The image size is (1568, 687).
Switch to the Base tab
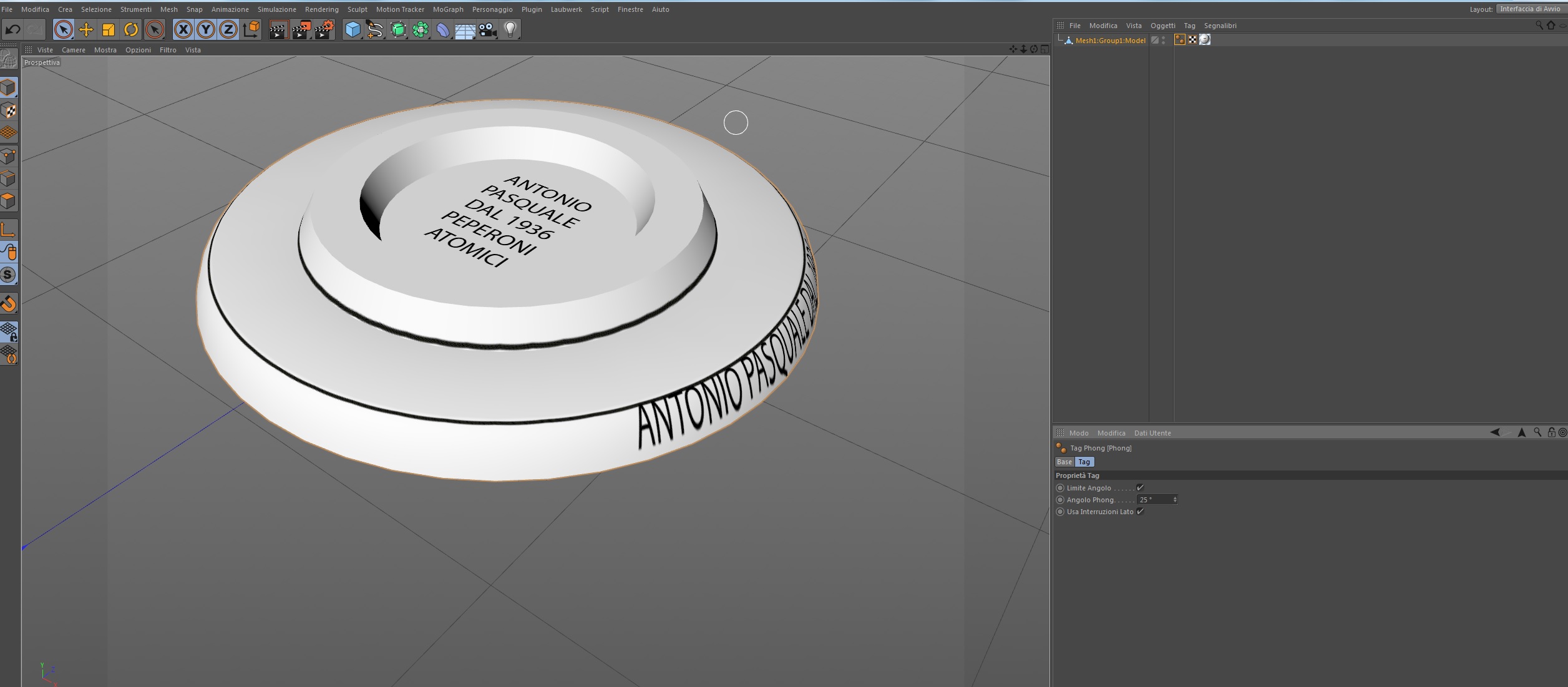tap(1064, 462)
